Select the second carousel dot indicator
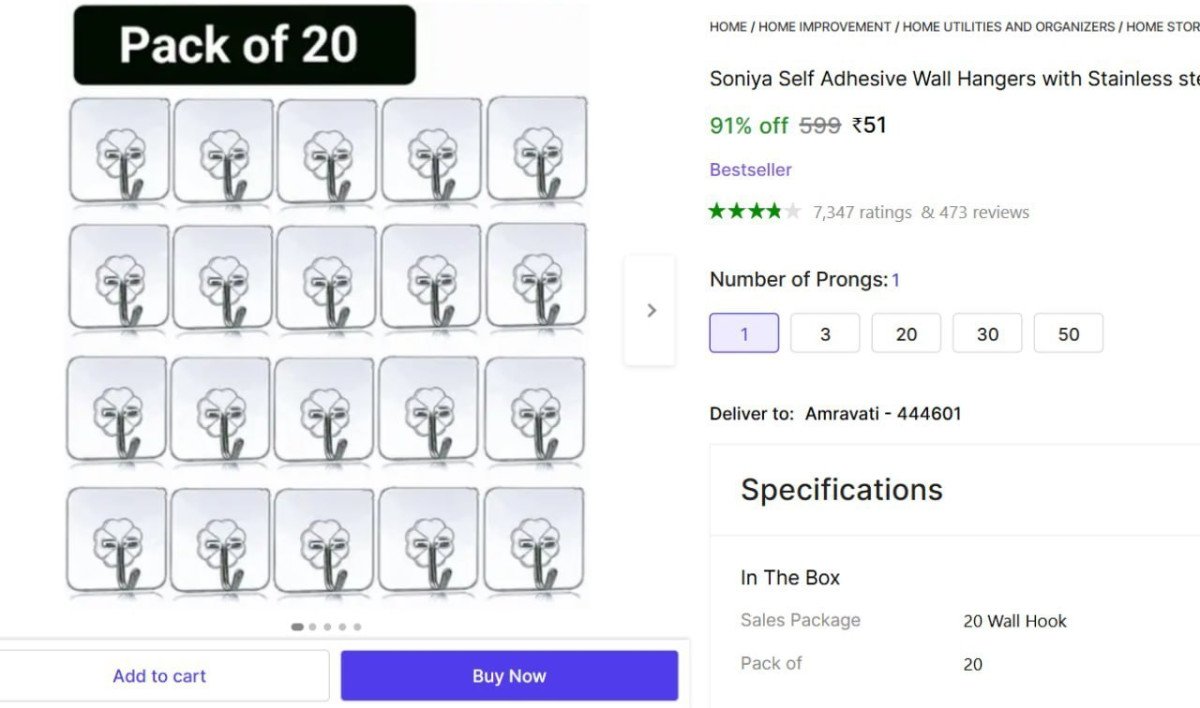The width and height of the screenshot is (1200, 708). click(312, 626)
